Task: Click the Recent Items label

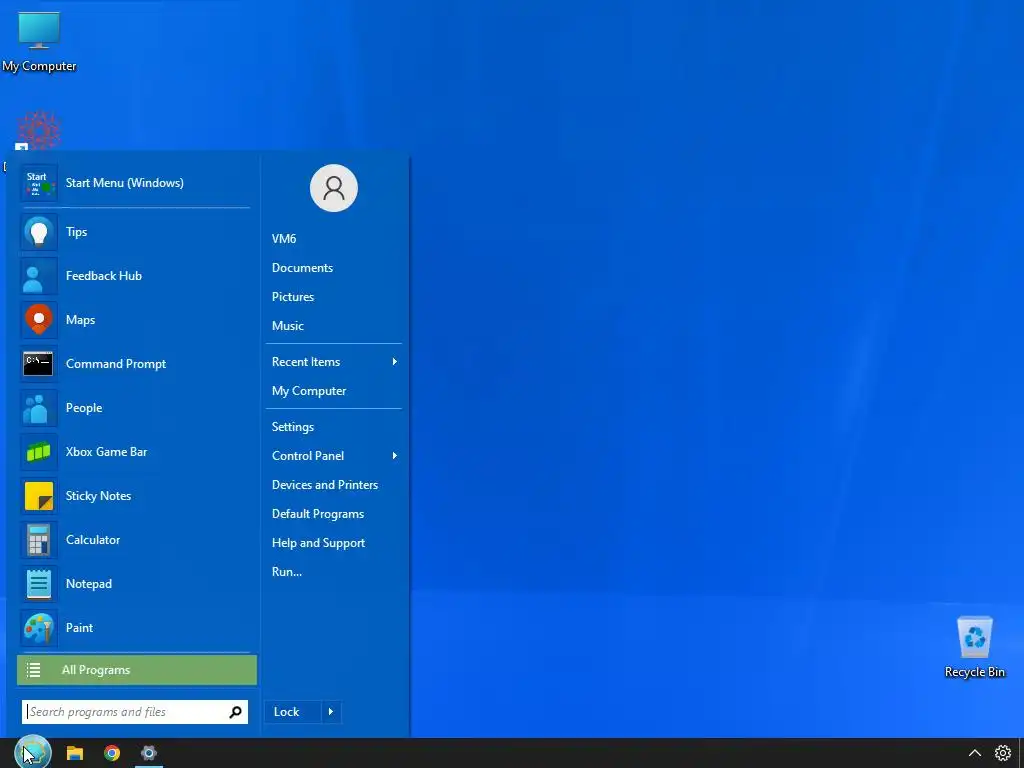Action: (x=306, y=362)
